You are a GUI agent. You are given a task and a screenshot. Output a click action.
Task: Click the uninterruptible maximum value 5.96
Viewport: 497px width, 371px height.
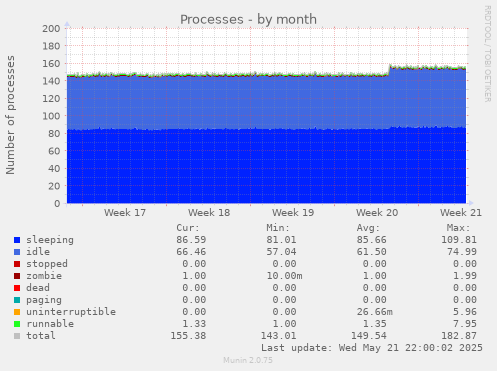[465, 312]
